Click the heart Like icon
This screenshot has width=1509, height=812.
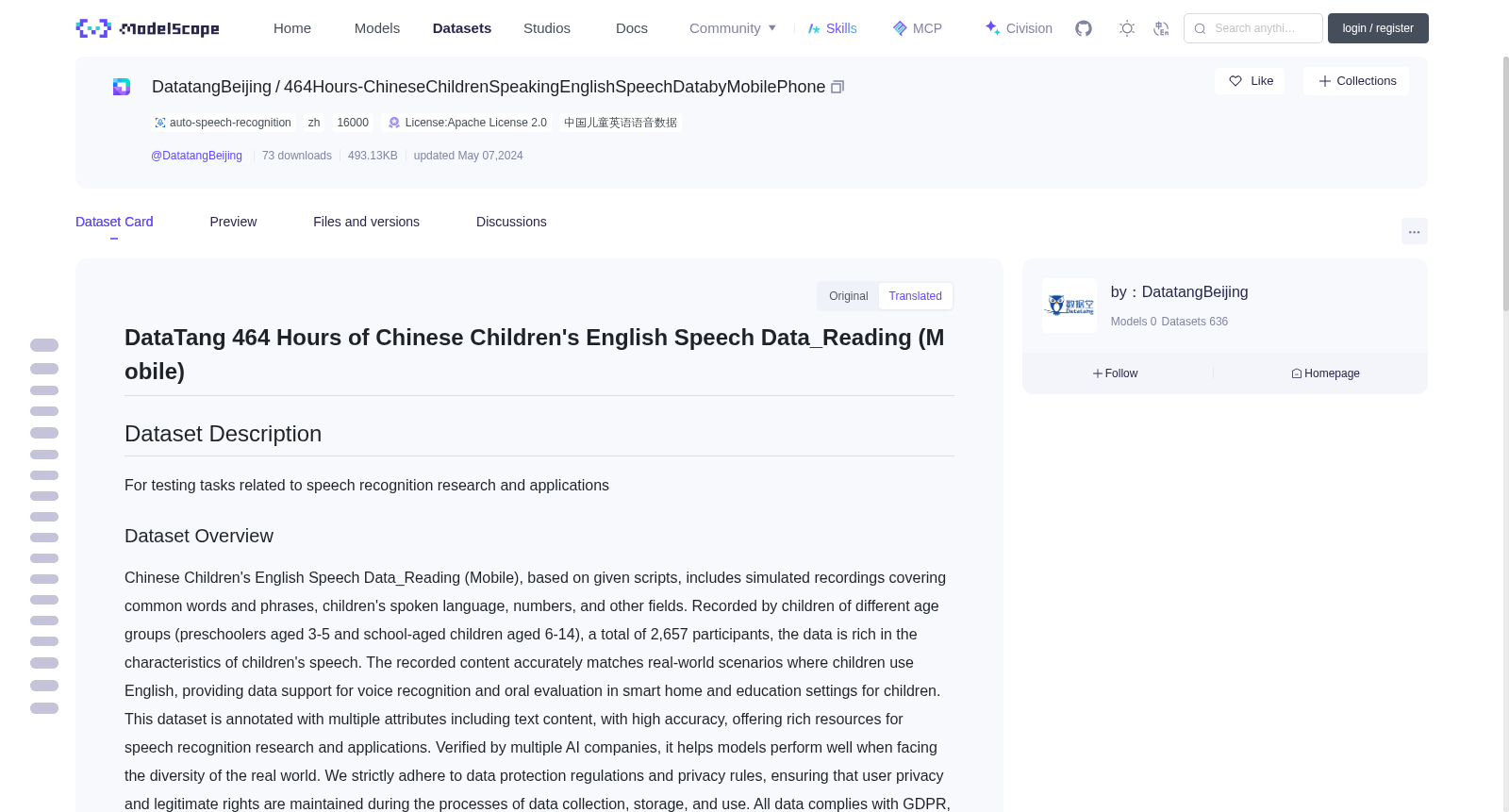(x=1235, y=81)
